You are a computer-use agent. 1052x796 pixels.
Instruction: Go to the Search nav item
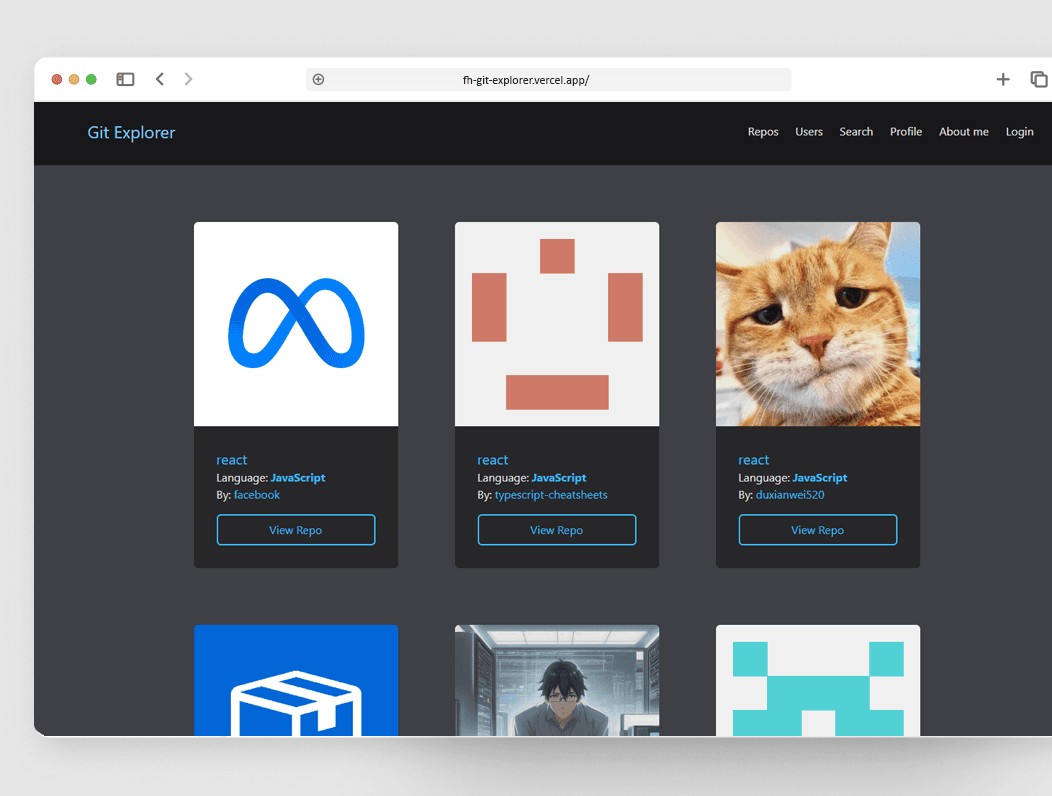856,132
